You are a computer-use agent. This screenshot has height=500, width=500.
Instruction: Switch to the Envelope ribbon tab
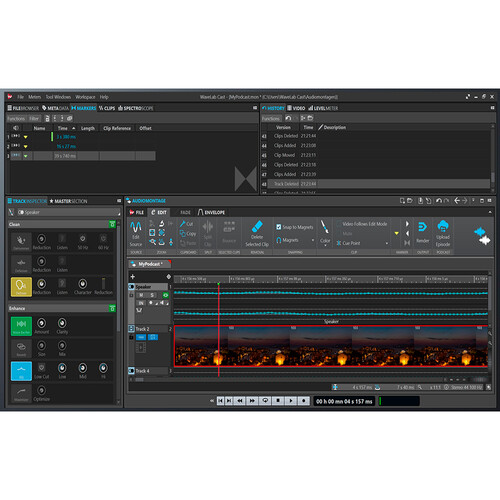click(x=211, y=212)
